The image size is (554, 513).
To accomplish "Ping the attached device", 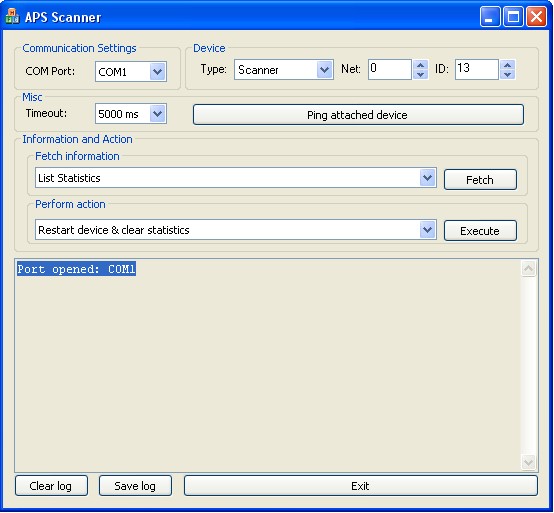I will pos(358,115).
